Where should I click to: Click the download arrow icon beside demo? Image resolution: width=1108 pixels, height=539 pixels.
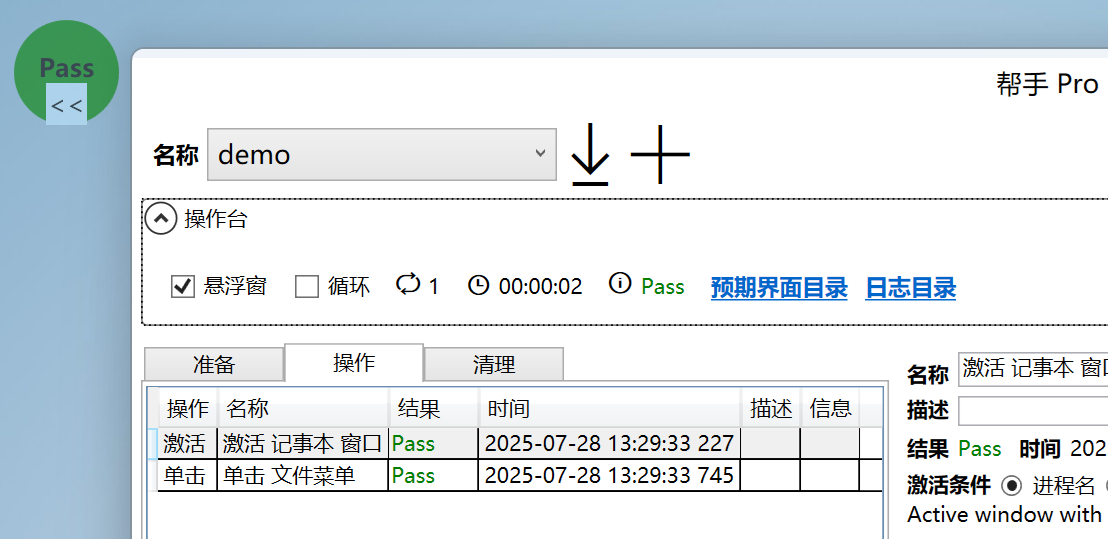click(x=590, y=154)
